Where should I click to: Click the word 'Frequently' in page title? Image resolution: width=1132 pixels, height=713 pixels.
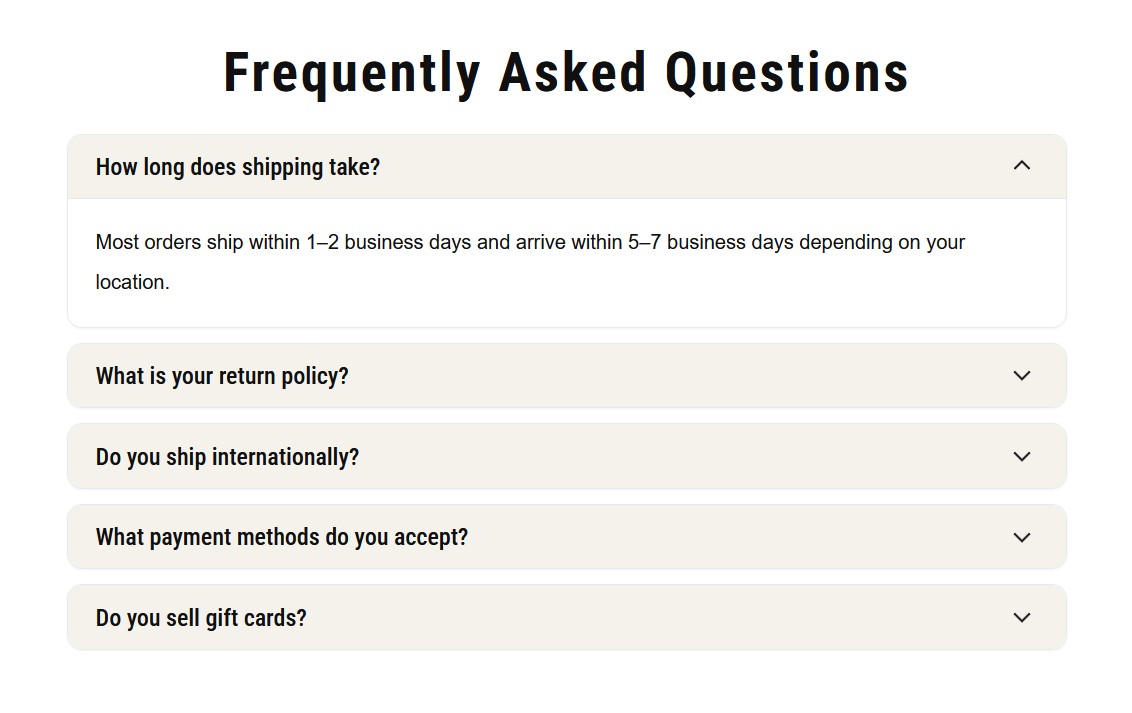coord(352,74)
